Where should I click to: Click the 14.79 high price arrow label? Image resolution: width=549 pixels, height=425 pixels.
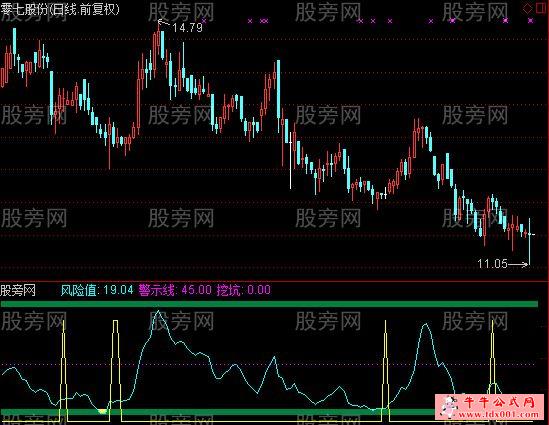[x=181, y=27]
